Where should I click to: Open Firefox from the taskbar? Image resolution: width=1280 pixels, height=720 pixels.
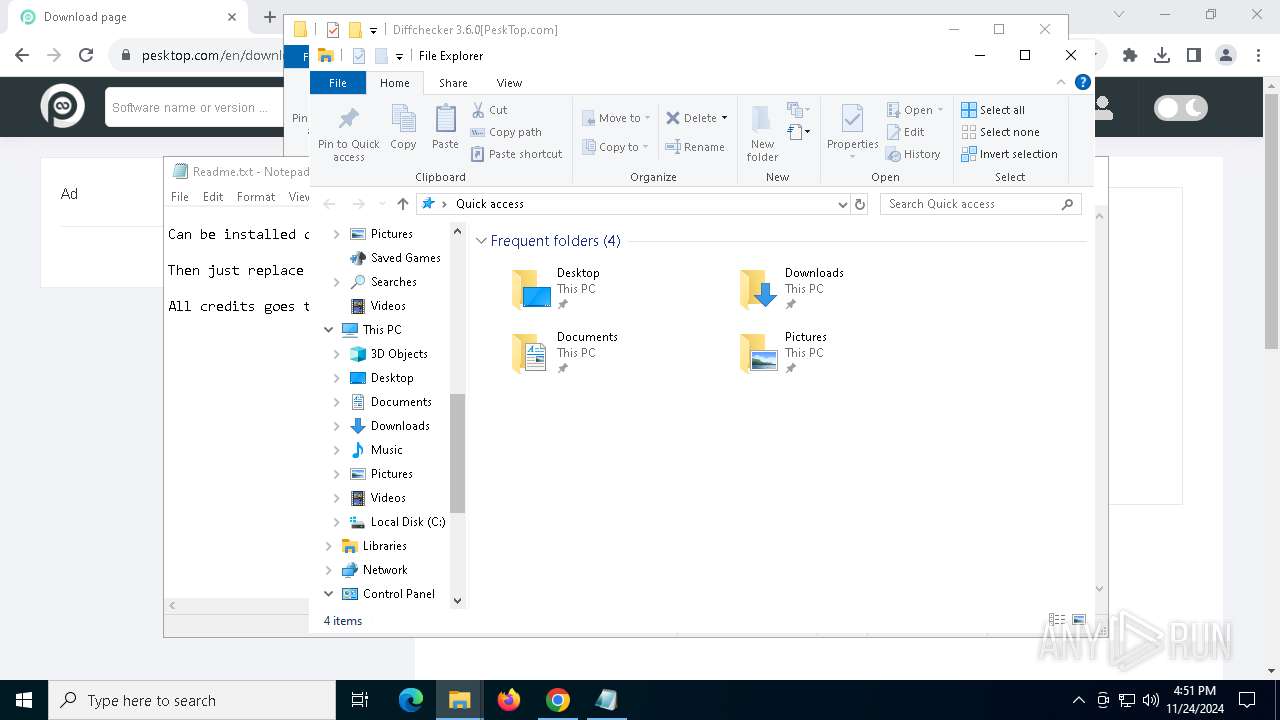509,700
